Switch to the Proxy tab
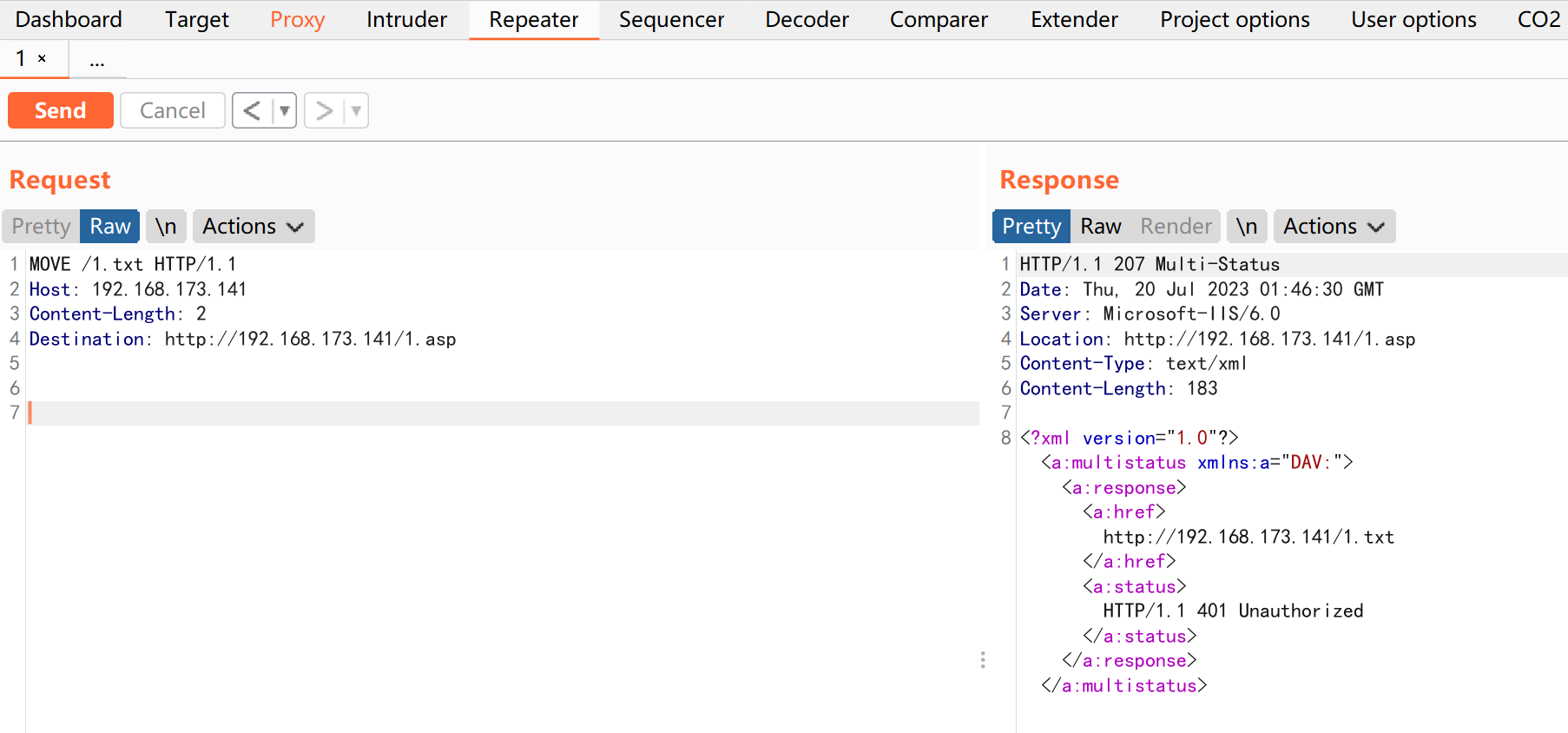This screenshot has height=733, width=1568. (297, 20)
